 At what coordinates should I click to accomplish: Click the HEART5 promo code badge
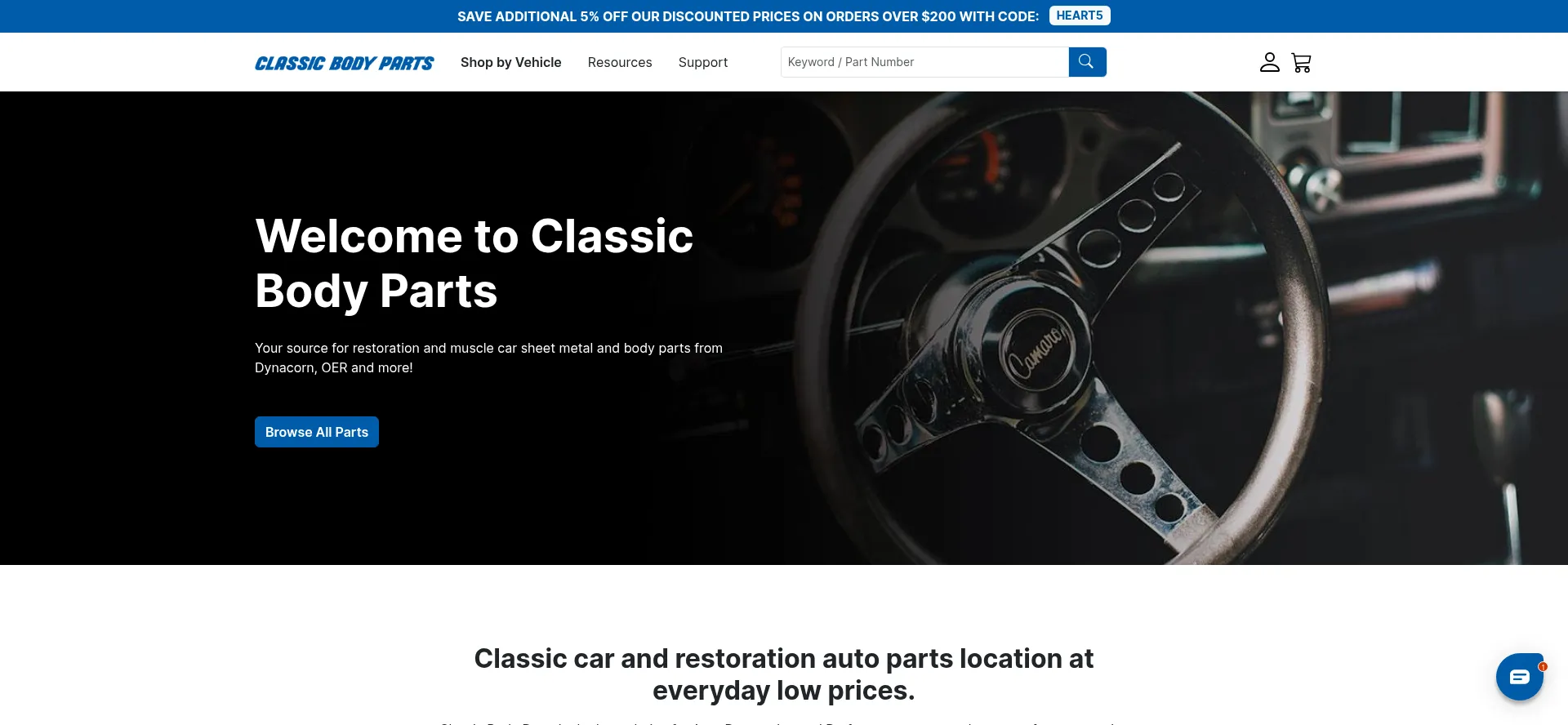tap(1080, 16)
